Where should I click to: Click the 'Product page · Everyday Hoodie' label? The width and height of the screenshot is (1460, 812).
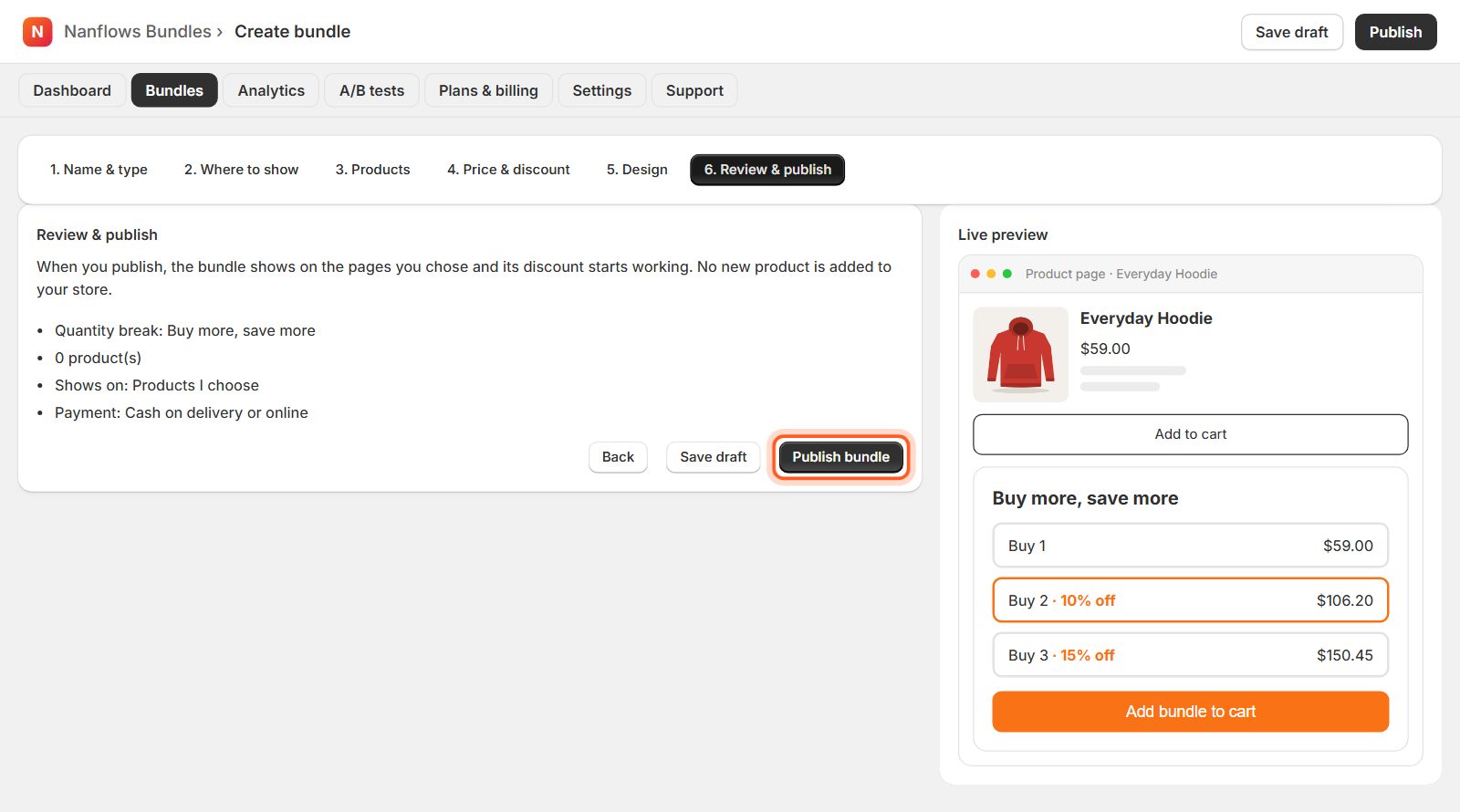(1121, 274)
